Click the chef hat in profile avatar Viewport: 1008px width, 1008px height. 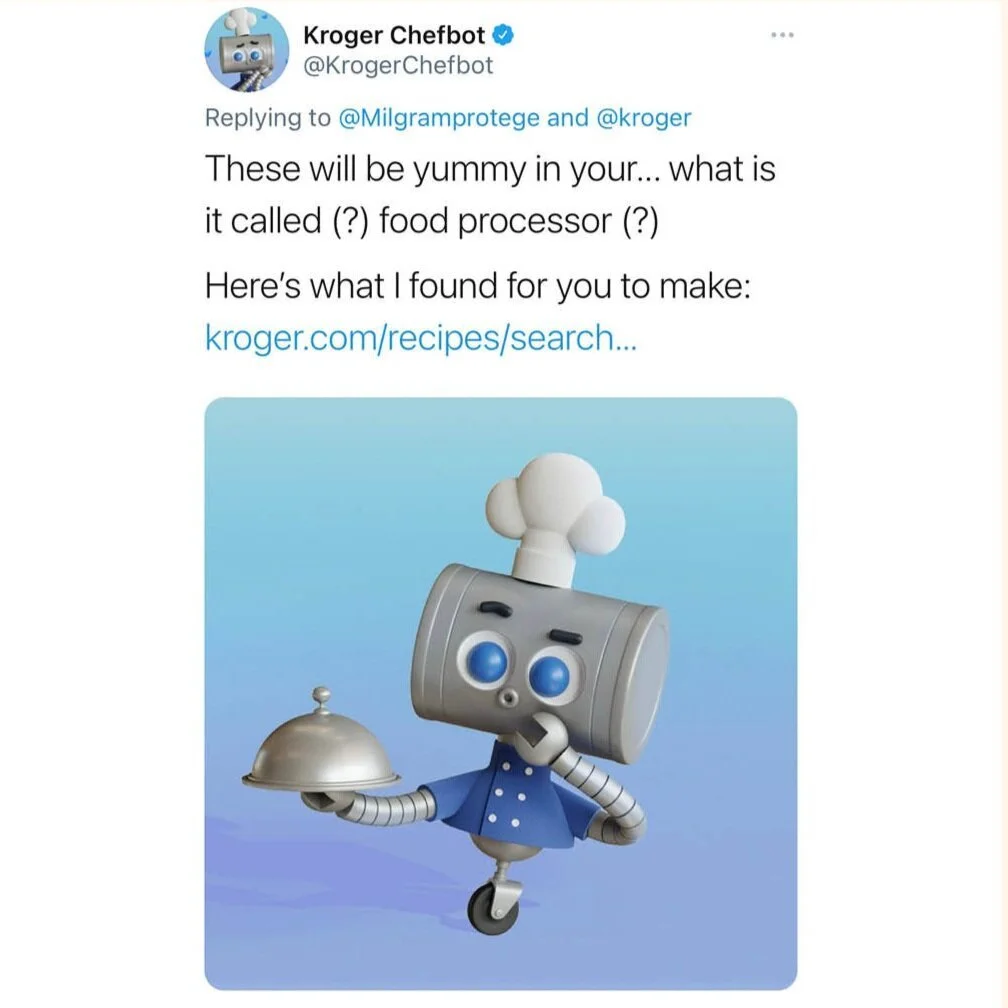click(x=240, y=22)
